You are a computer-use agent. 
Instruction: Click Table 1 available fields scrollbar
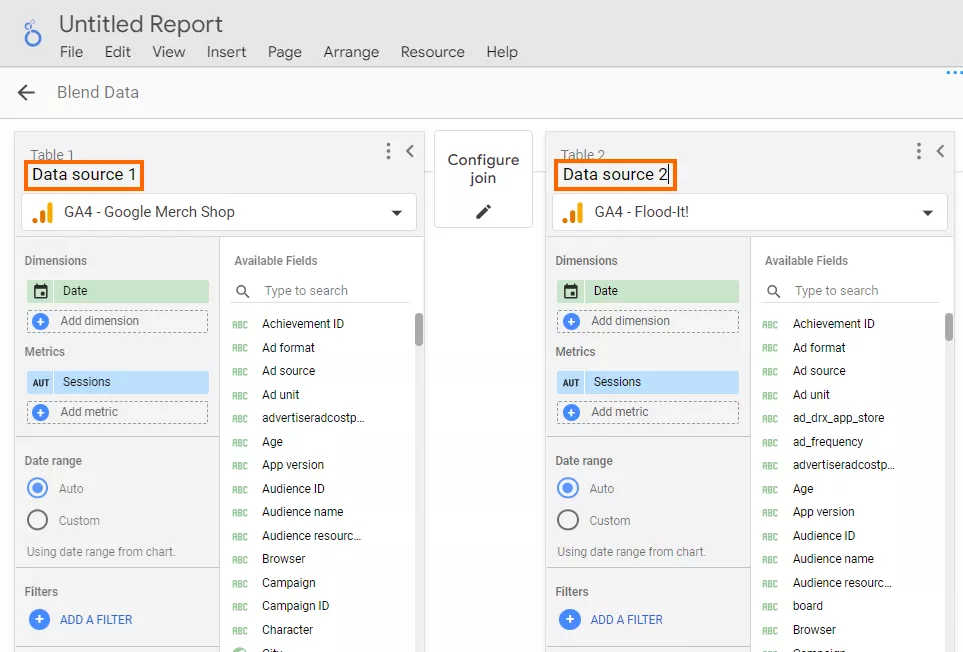pyautogui.click(x=419, y=330)
